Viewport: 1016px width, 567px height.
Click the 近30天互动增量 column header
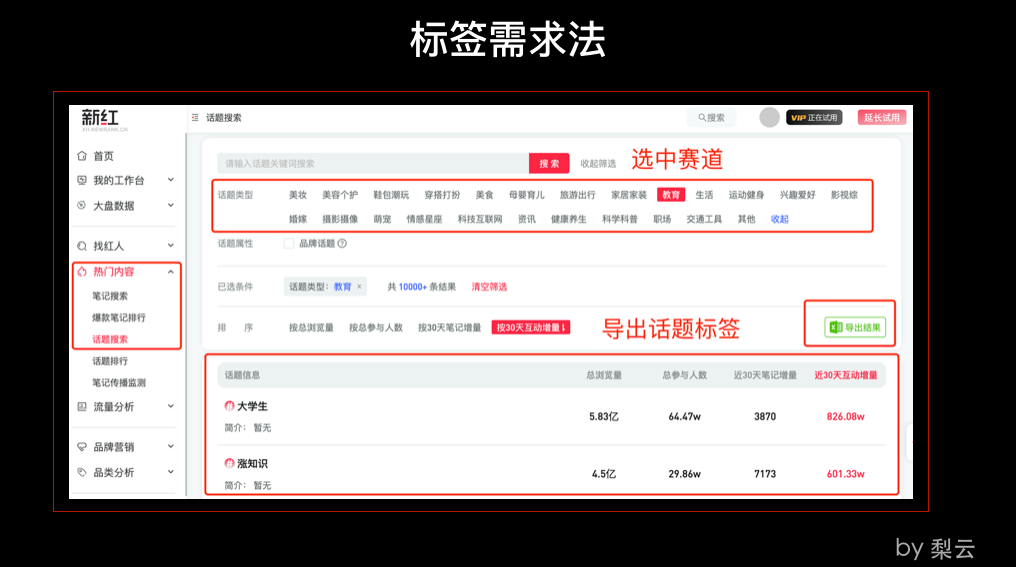point(846,375)
